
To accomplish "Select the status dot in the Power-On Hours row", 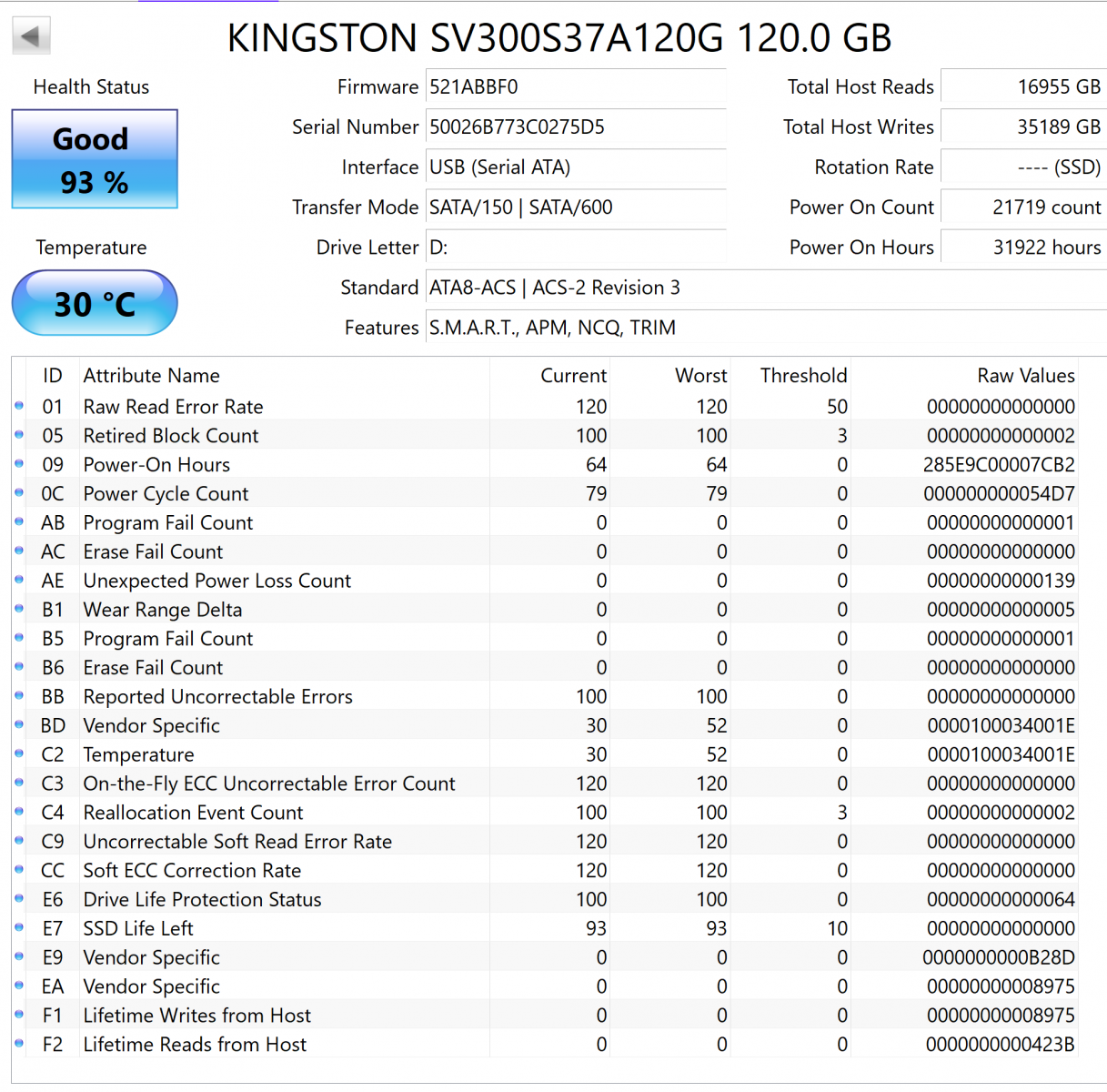I will click(x=19, y=464).
